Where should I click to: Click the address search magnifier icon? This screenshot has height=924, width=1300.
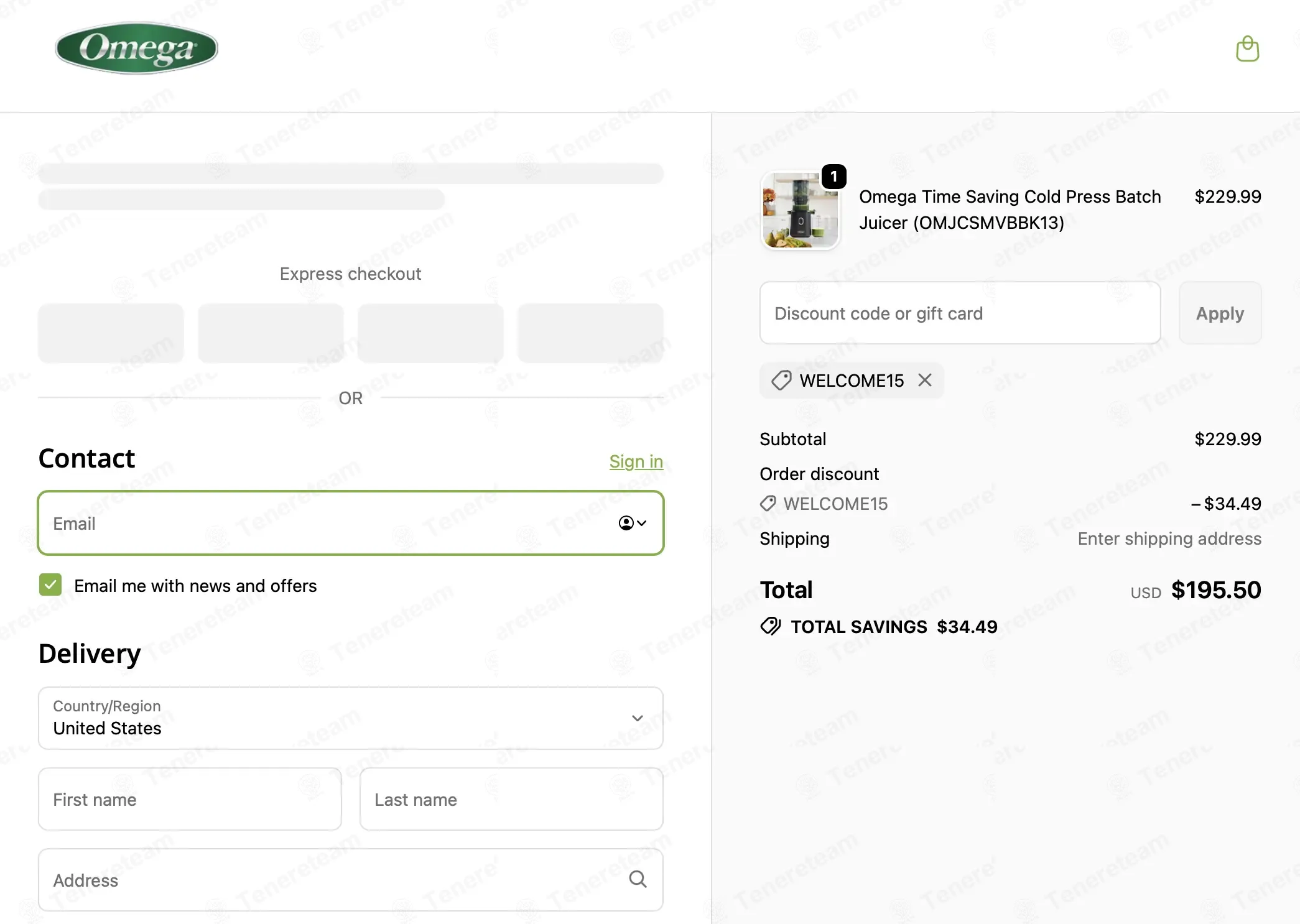pos(638,879)
